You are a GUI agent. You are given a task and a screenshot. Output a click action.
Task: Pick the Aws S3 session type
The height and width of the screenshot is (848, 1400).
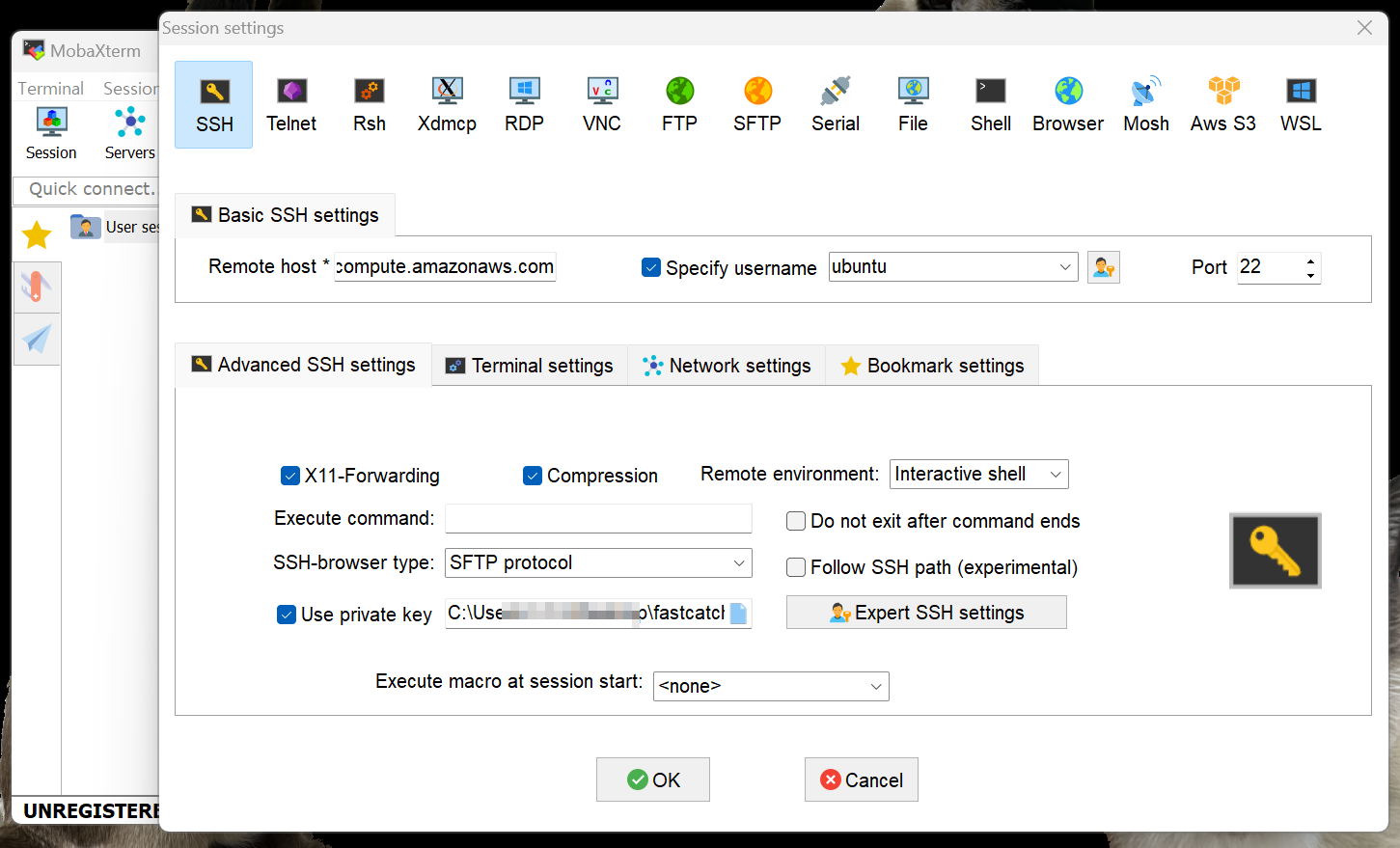1223,104
